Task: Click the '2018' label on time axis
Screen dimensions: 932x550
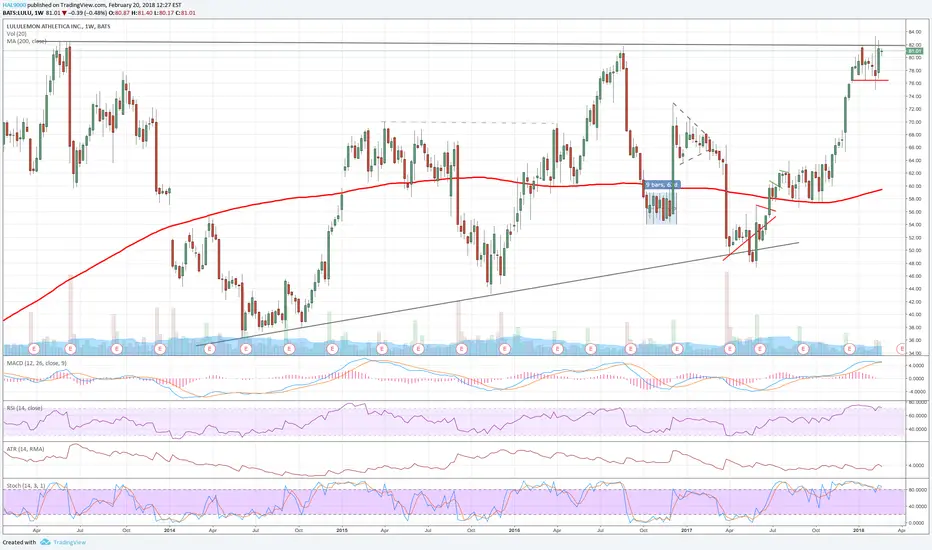Action: tap(858, 530)
